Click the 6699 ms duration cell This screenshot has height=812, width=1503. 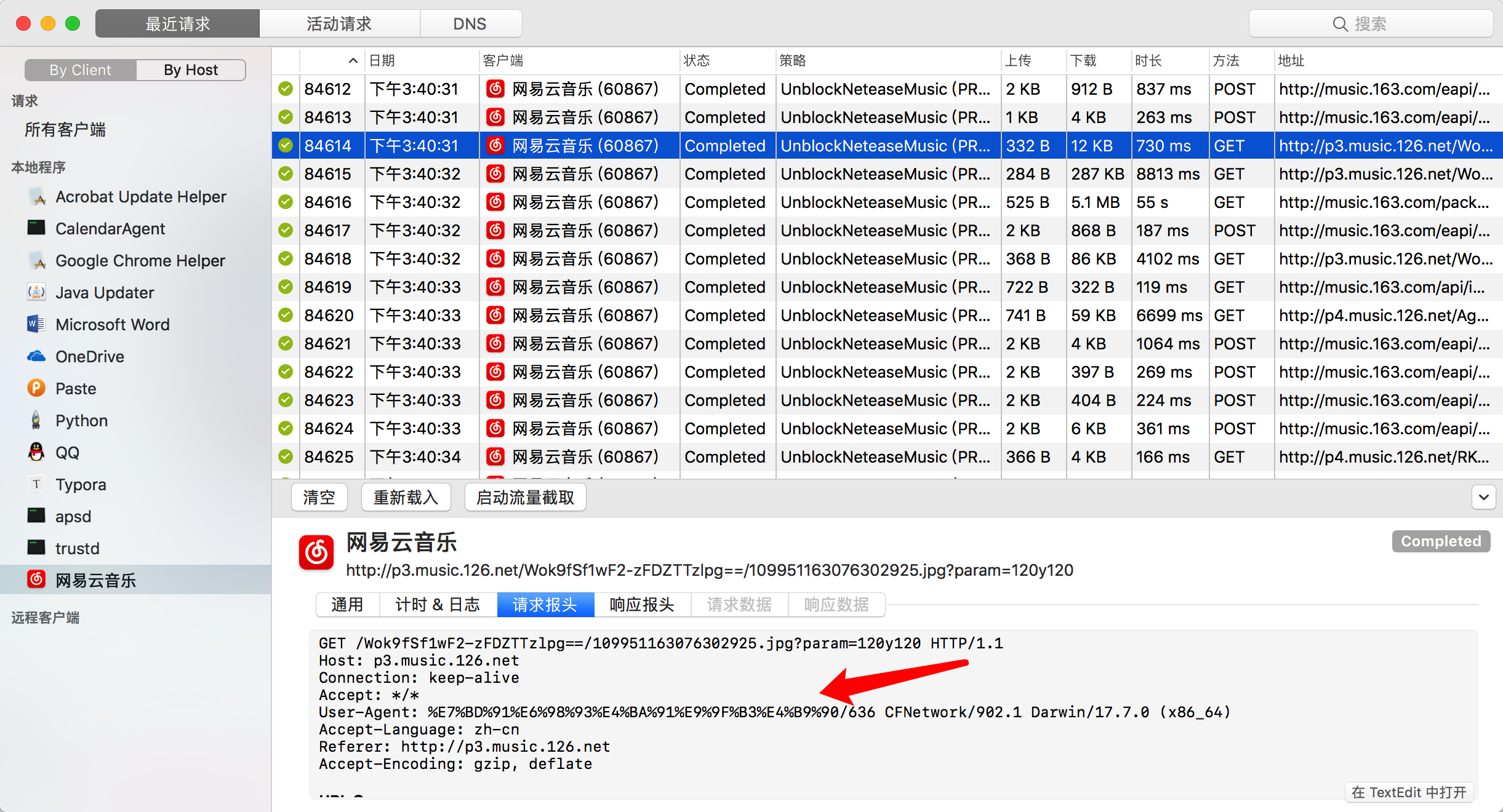click(x=1169, y=315)
